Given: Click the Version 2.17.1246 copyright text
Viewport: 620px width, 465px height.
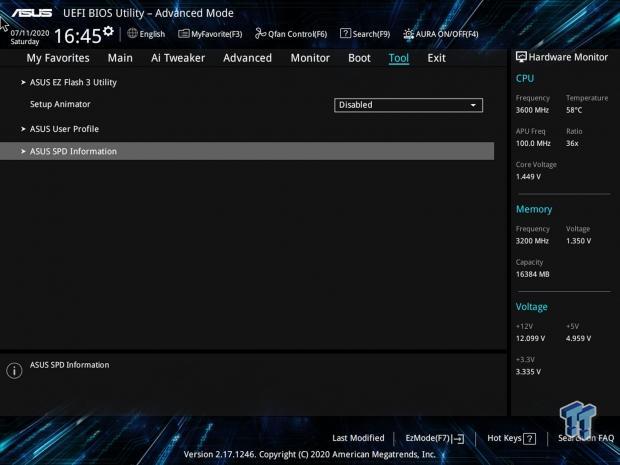Looking at the screenshot, I should pos(310,454).
